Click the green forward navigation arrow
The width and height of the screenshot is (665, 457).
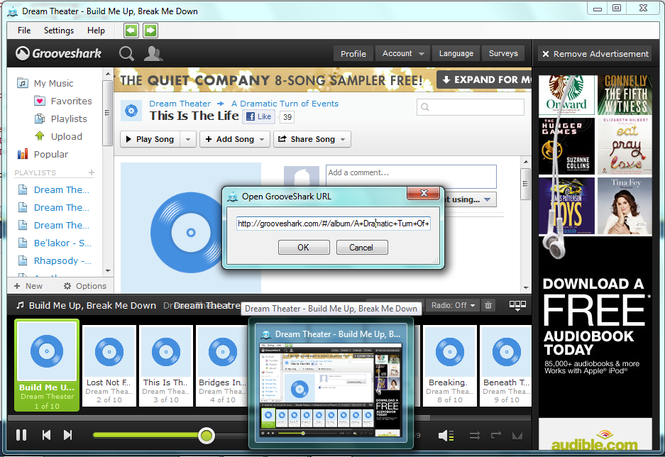(x=150, y=30)
